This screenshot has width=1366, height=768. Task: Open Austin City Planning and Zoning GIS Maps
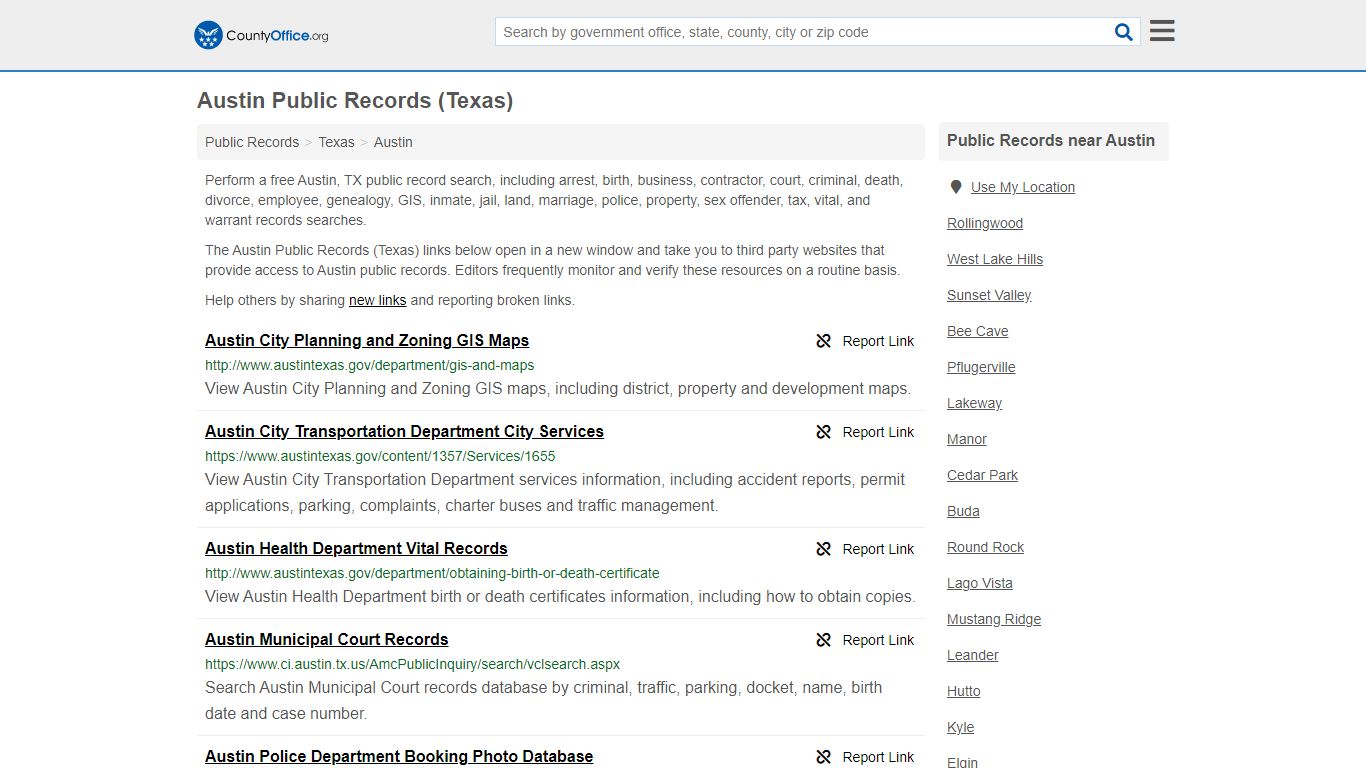click(367, 340)
